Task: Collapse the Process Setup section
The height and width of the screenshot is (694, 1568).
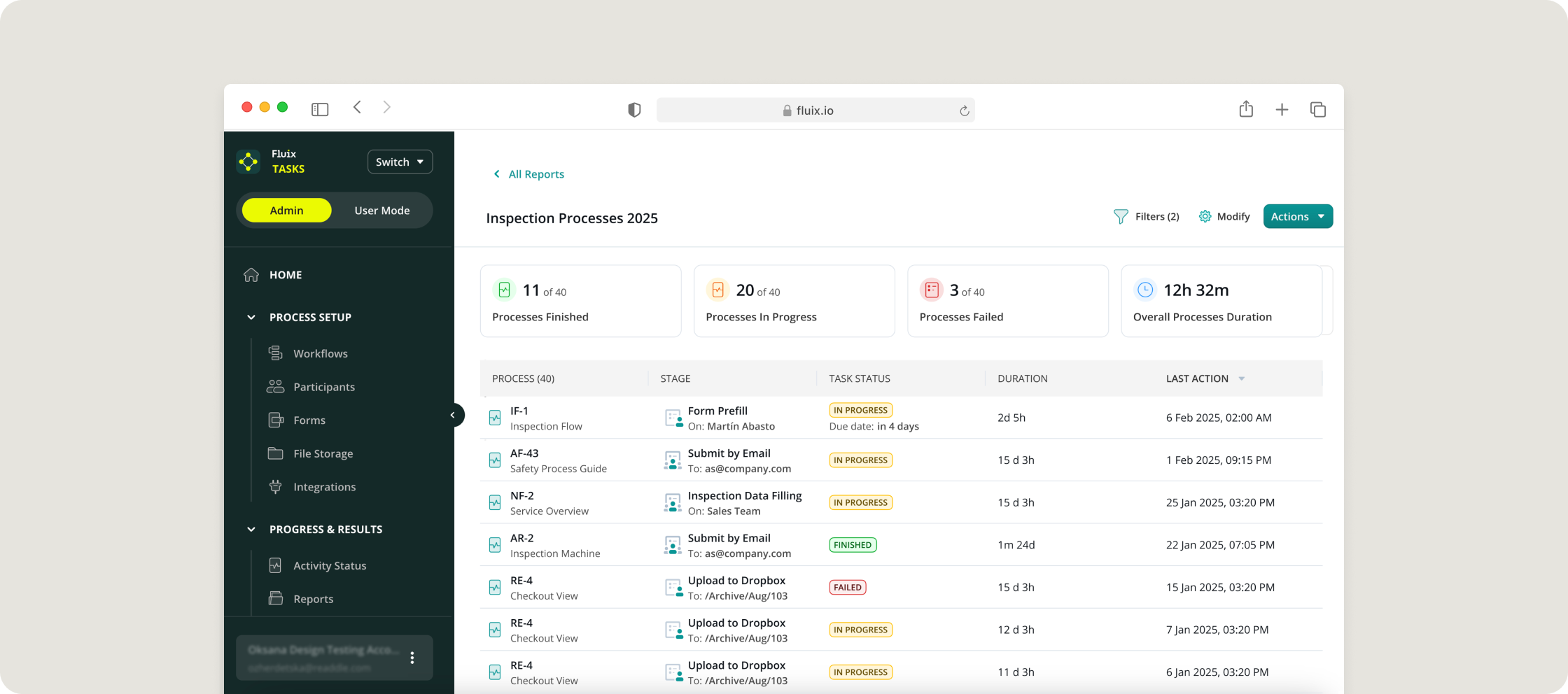Action: tap(251, 318)
